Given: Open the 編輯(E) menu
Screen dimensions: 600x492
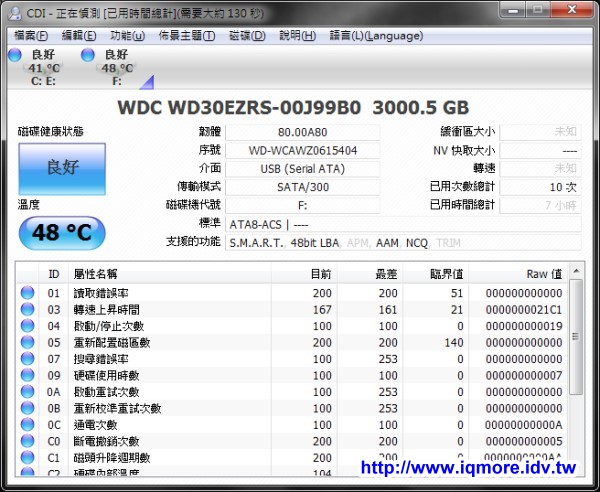Looking at the screenshot, I should coord(79,36).
